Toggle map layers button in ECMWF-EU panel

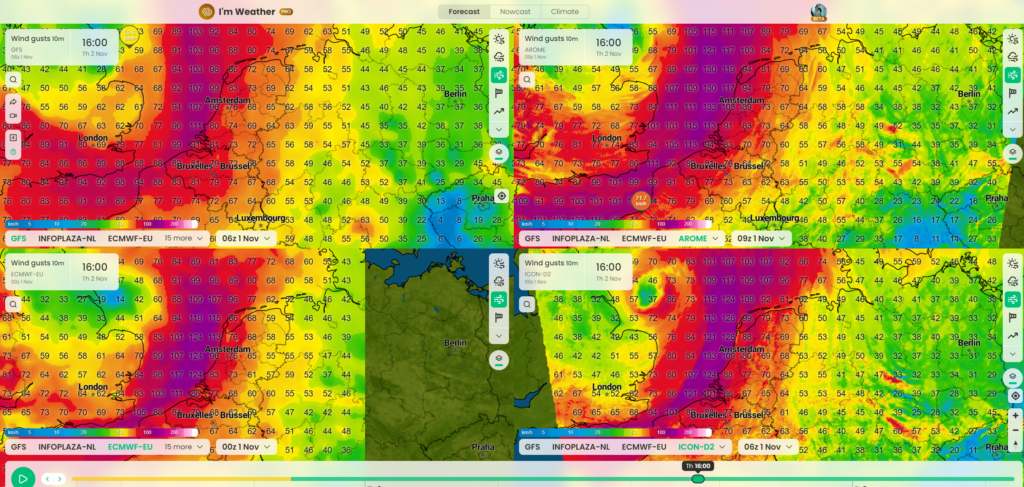click(x=499, y=359)
